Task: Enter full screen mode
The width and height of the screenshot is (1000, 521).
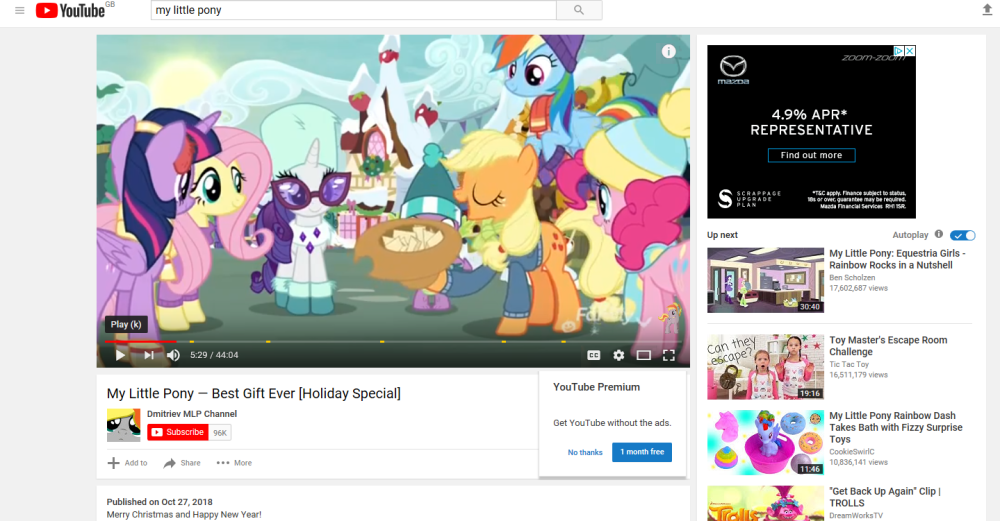Action: [668, 355]
